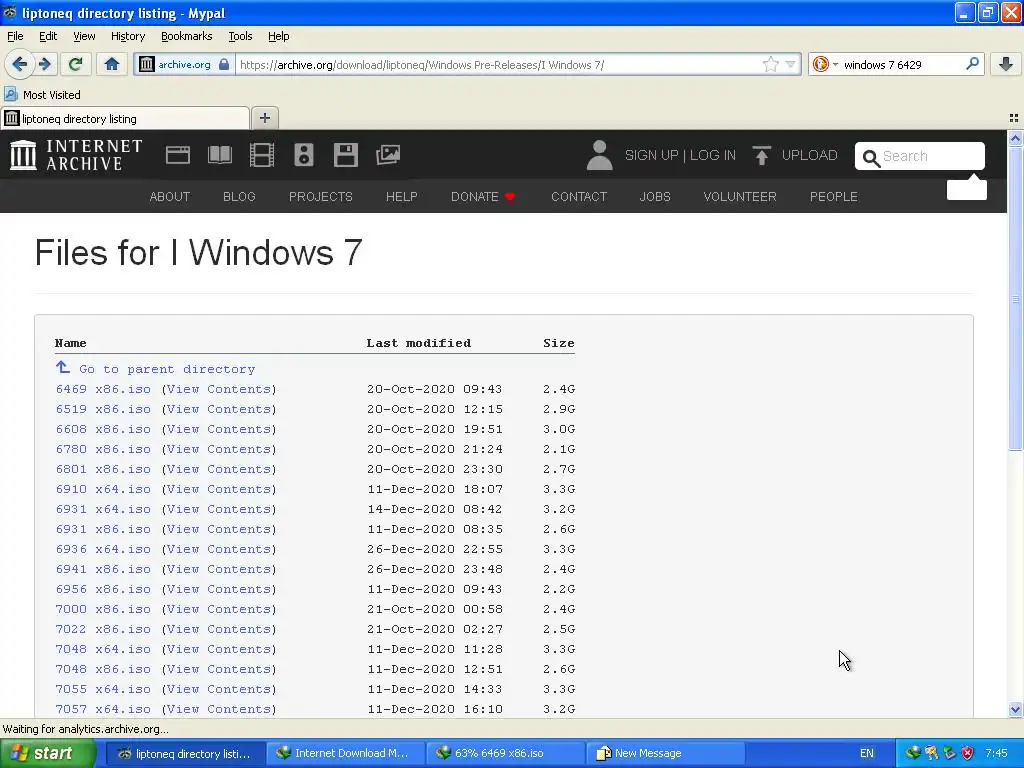Click the Upload arrow icon
This screenshot has height=768, width=1024.
coord(761,155)
